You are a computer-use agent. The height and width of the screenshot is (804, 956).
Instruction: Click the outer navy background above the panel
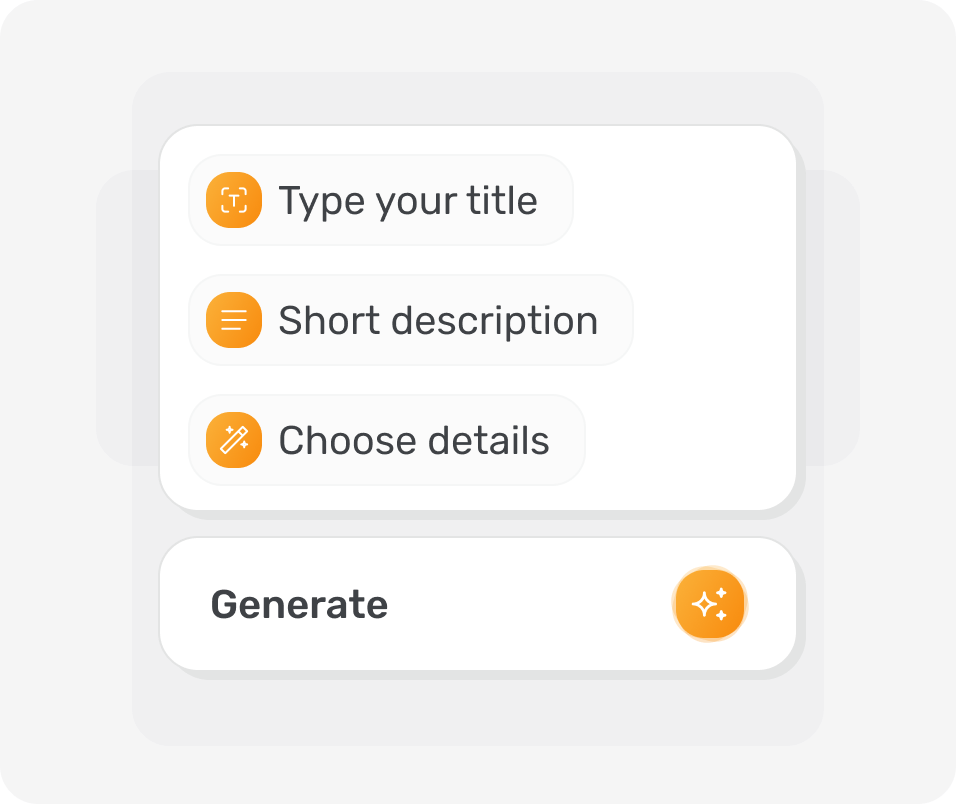pyautogui.click(x=478, y=36)
